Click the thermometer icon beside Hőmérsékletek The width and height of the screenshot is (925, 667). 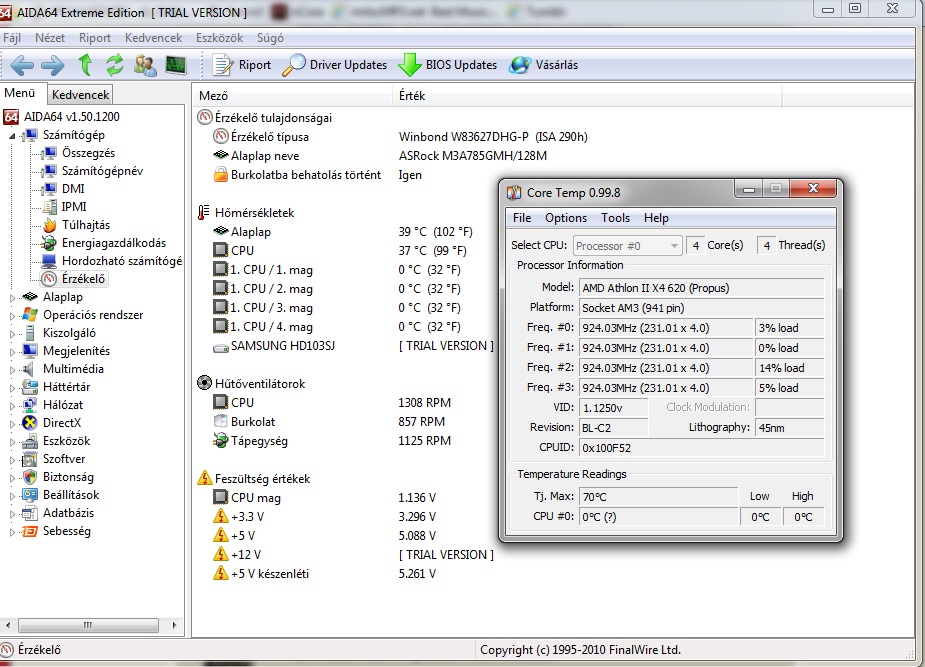click(x=204, y=212)
